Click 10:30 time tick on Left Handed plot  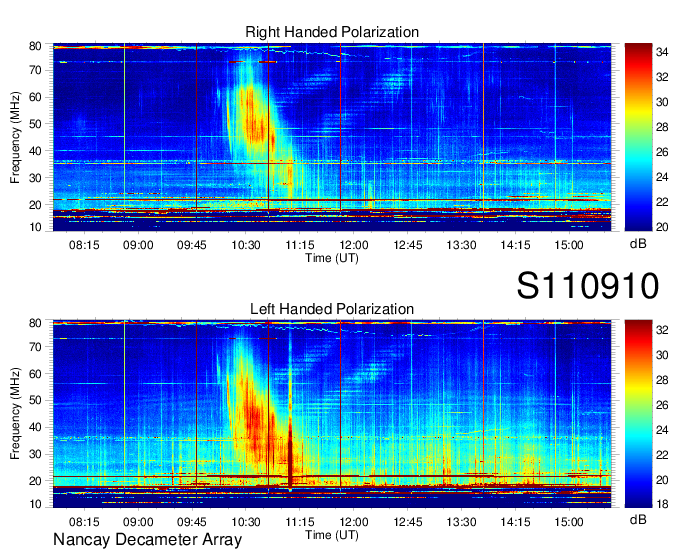point(246,522)
